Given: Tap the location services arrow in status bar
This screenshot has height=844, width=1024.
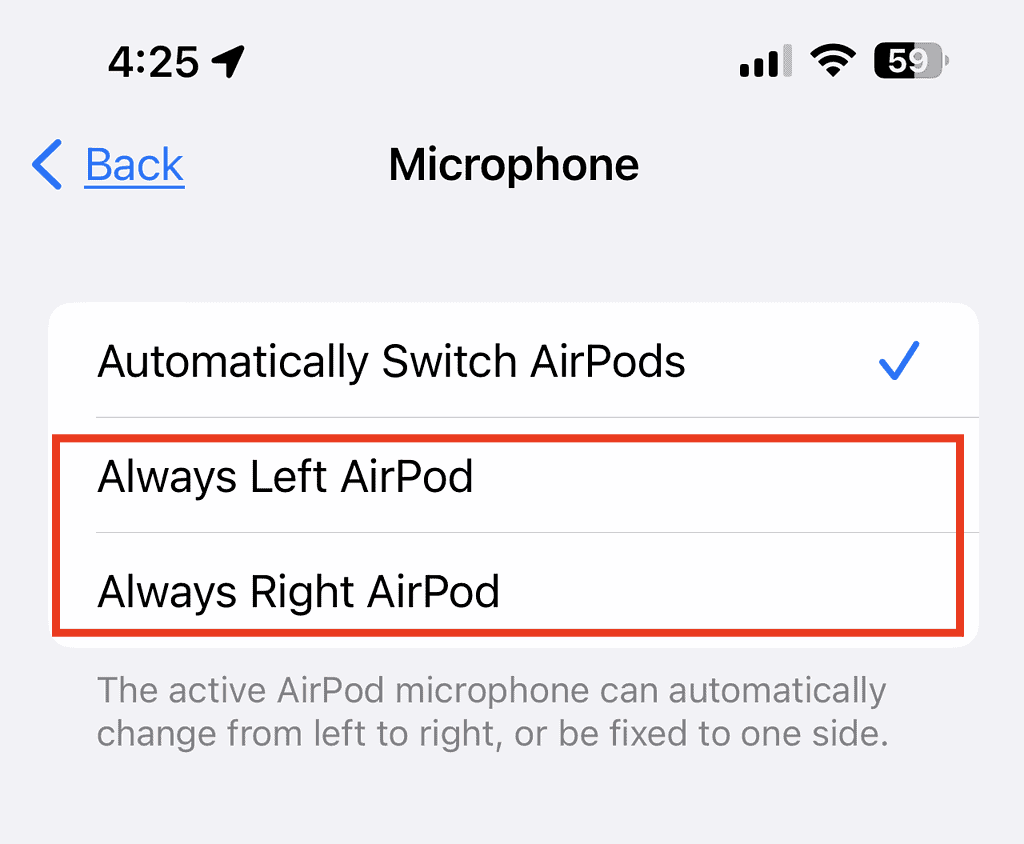Looking at the screenshot, I should (228, 61).
